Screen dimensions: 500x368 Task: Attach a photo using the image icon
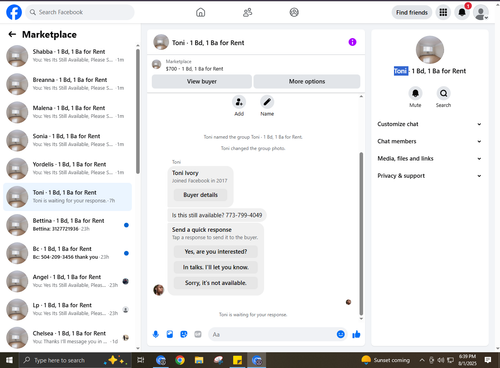tap(170, 334)
